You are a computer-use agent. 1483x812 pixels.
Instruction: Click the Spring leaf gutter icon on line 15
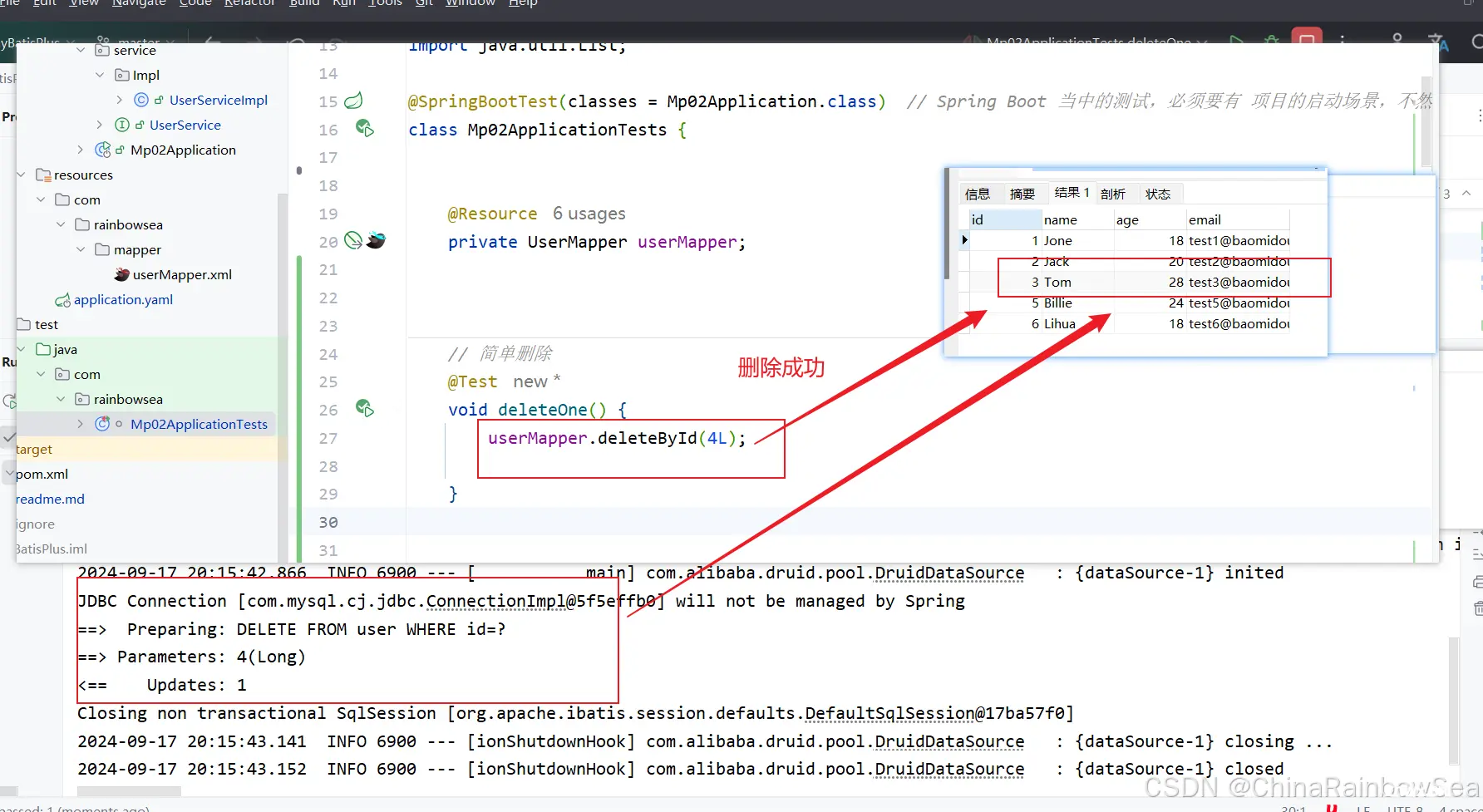(x=353, y=101)
